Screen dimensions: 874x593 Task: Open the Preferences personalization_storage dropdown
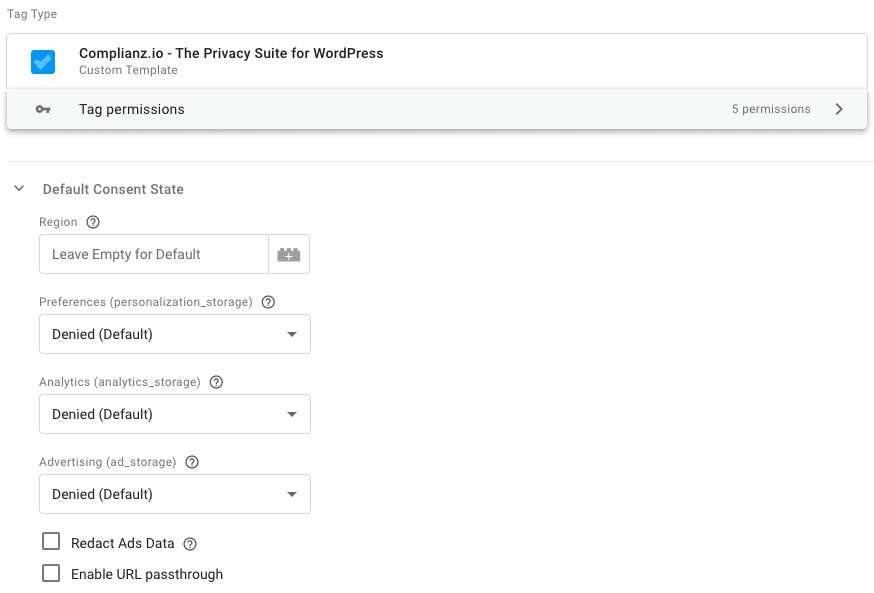coord(174,334)
